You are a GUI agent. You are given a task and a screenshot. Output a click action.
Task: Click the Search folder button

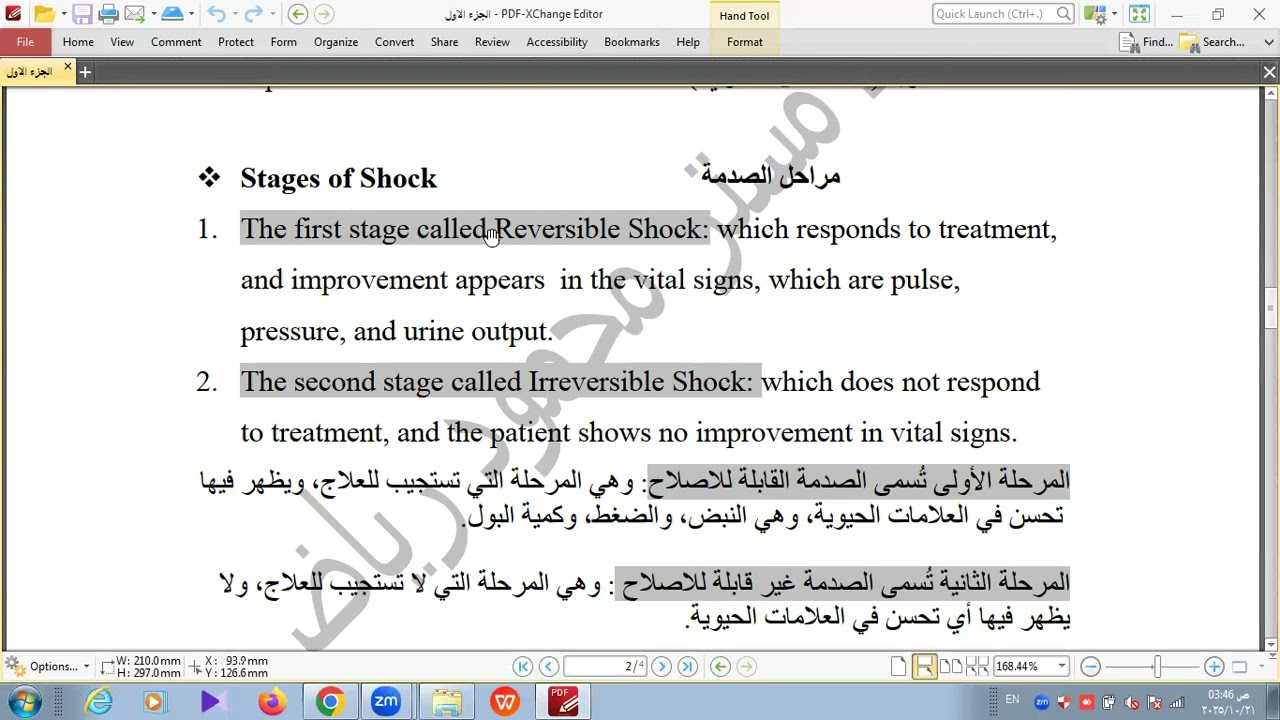pyautogui.click(x=1212, y=42)
